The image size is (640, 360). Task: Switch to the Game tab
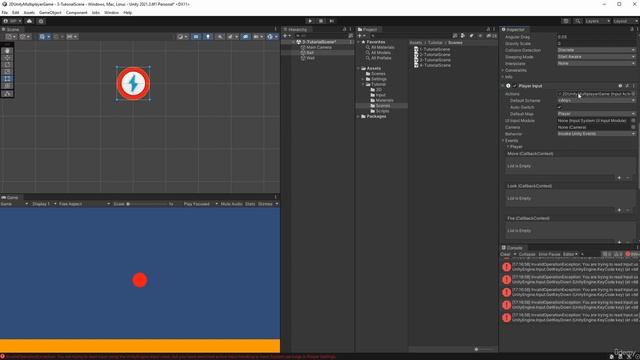click(x=10, y=198)
